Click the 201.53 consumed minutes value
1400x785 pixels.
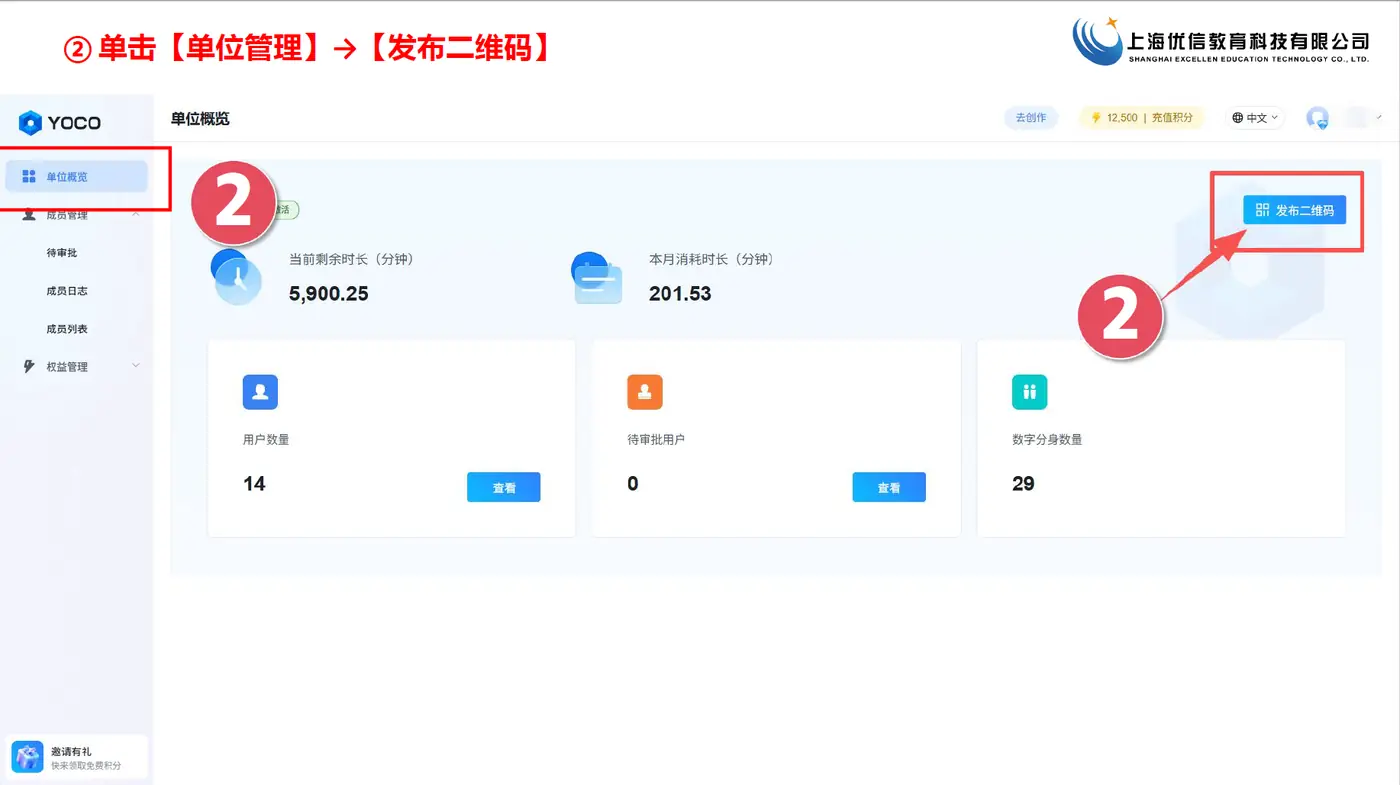coord(680,294)
